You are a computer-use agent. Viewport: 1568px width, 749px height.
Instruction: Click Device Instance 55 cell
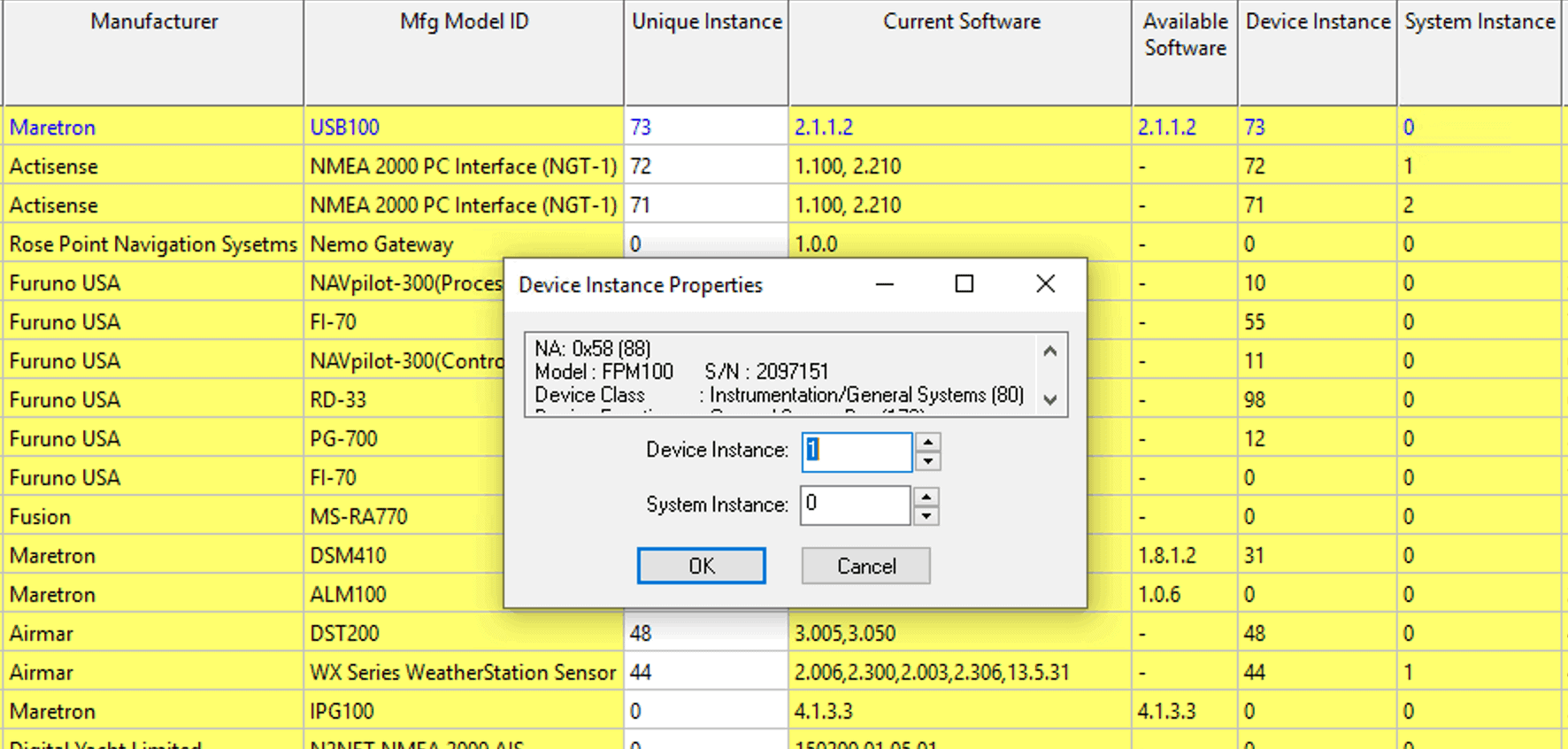pyautogui.click(x=1318, y=321)
